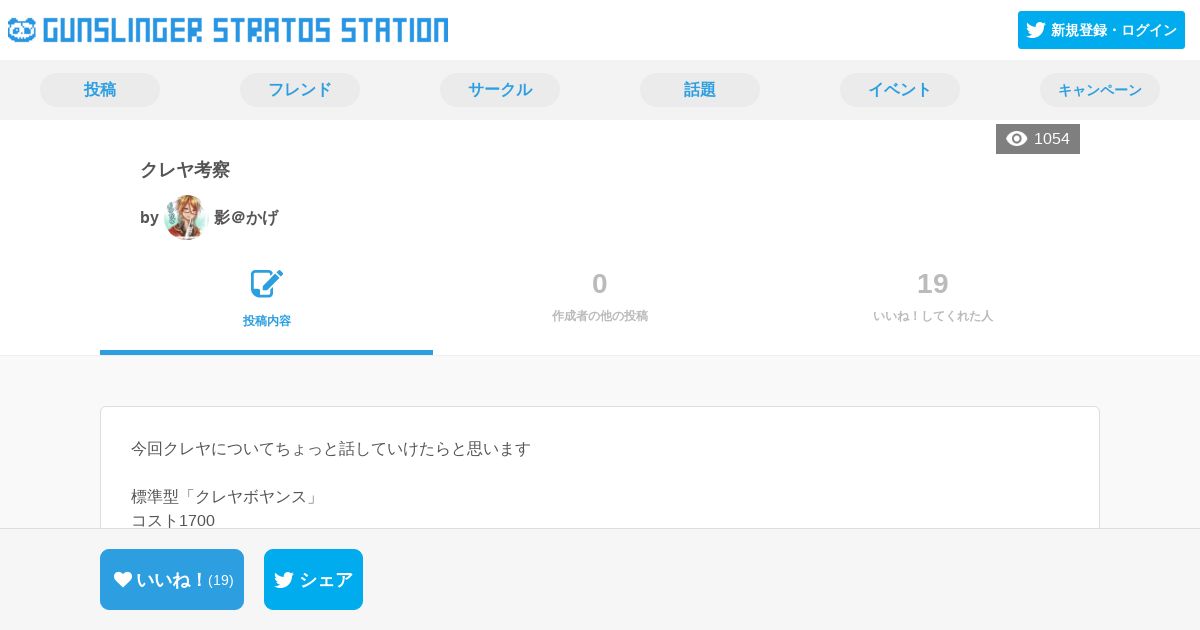The width and height of the screenshot is (1200, 630).
Task: Click the pencil edit icon 投稿内容
Action: click(267, 284)
